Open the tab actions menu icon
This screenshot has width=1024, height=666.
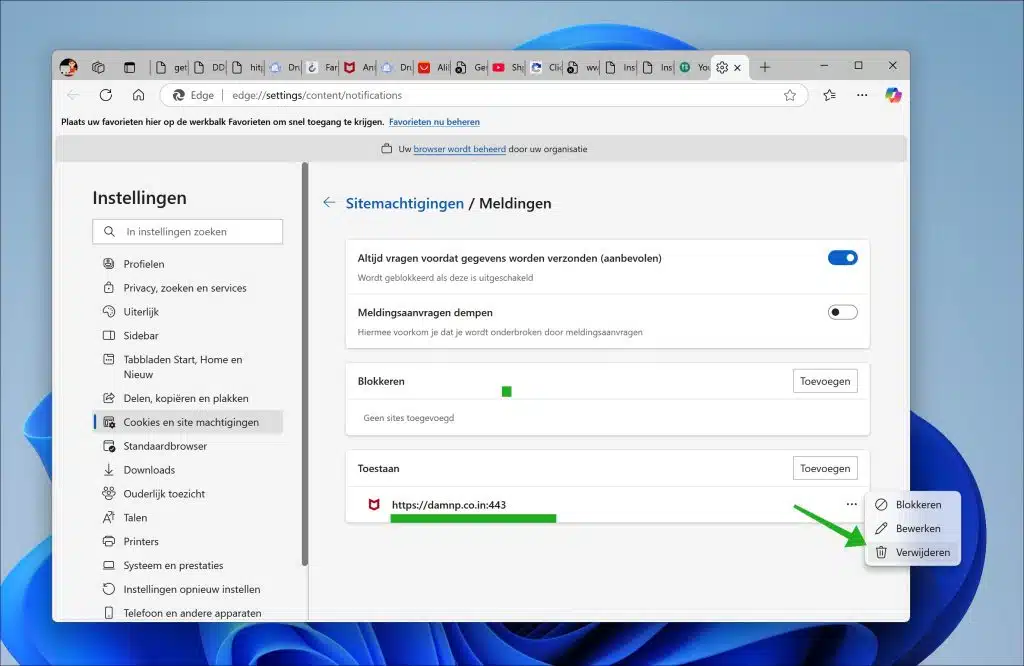(x=129, y=67)
